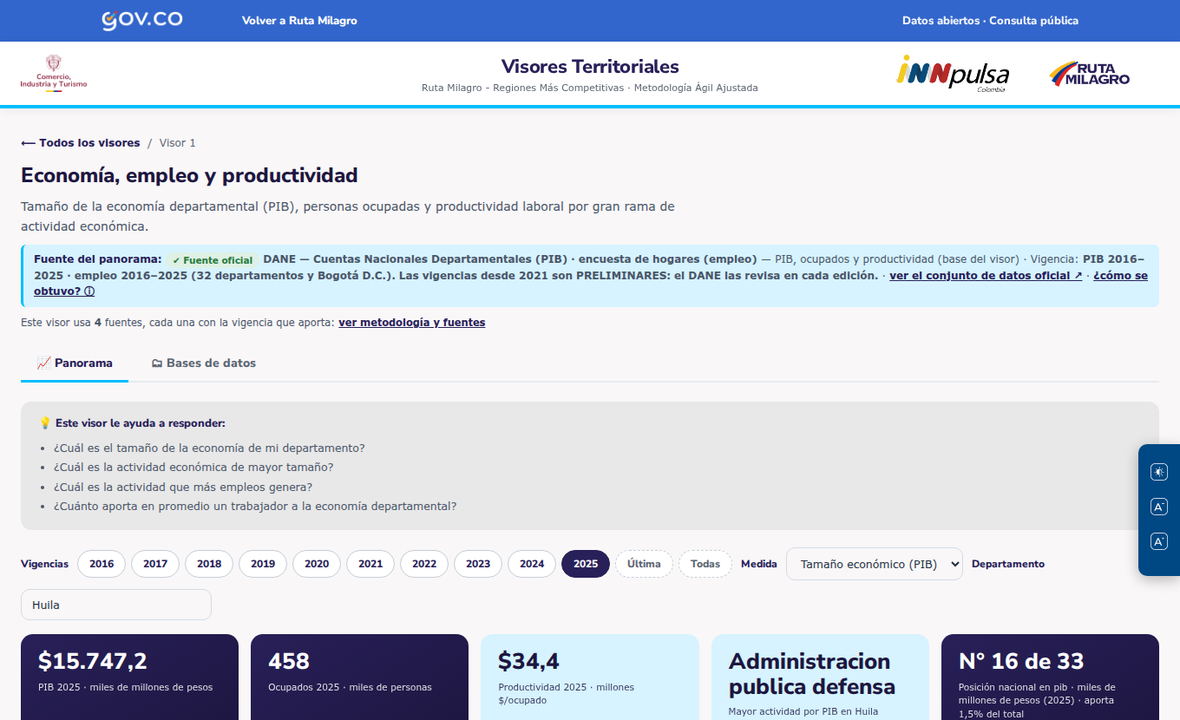1180x720 pixels.
Task: Open Datos abiertos · Consulta pública
Action: tap(990, 20)
